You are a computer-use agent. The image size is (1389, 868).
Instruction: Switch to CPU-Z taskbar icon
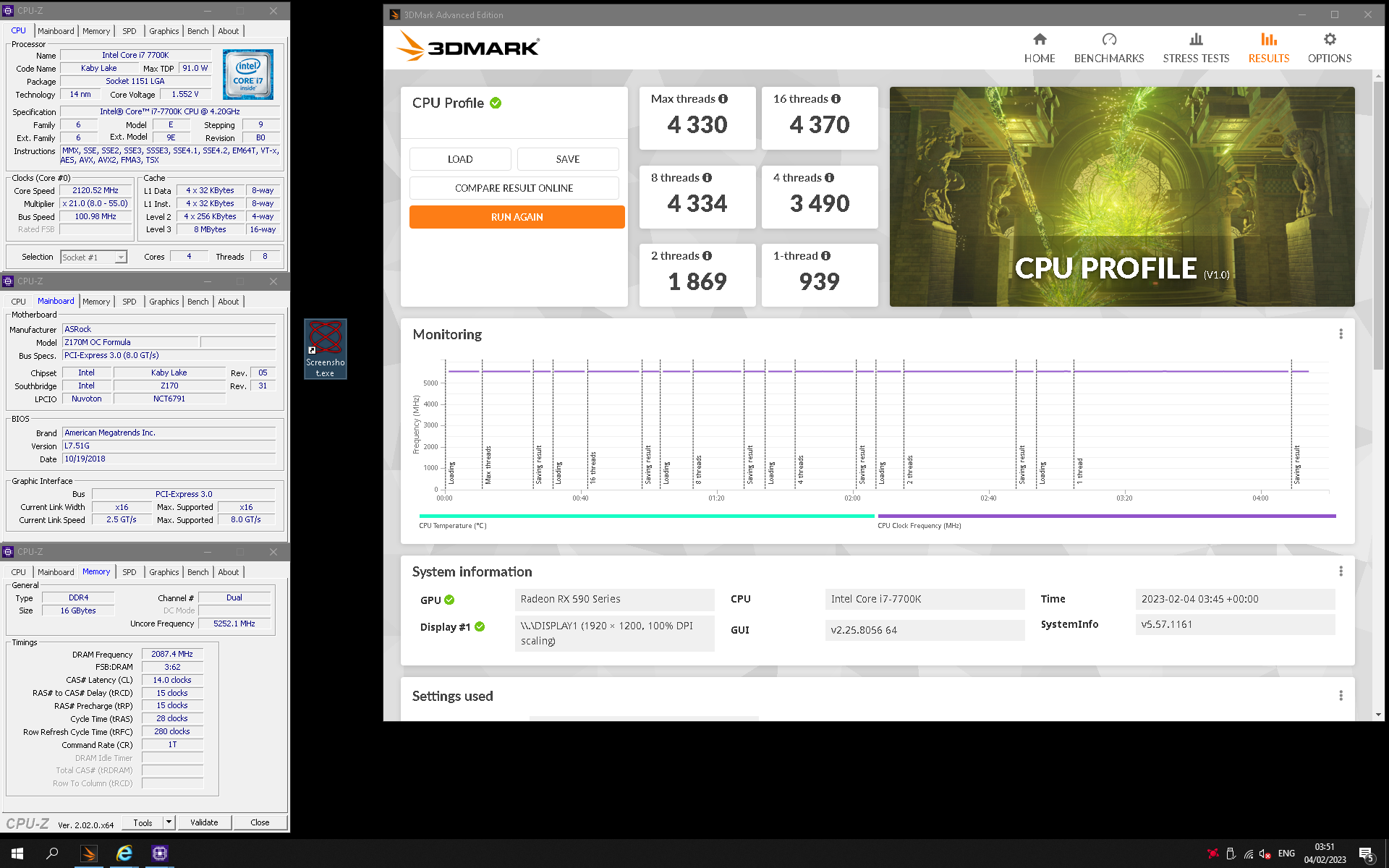coord(160,854)
